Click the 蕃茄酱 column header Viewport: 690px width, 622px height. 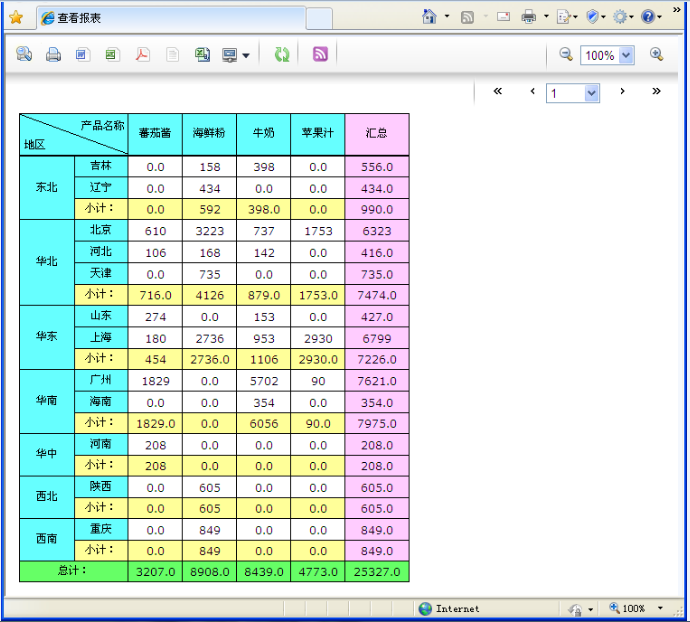(x=155, y=134)
